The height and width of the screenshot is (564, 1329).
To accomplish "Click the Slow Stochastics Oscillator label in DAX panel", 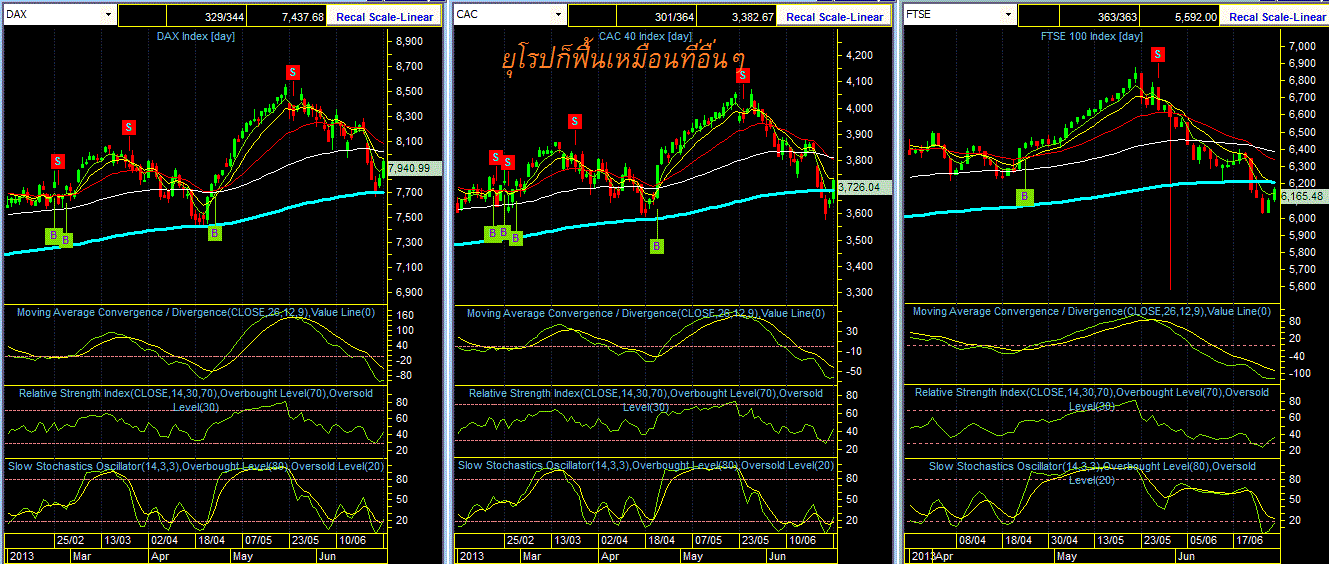I will pyautogui.click(x=195, y=466).
